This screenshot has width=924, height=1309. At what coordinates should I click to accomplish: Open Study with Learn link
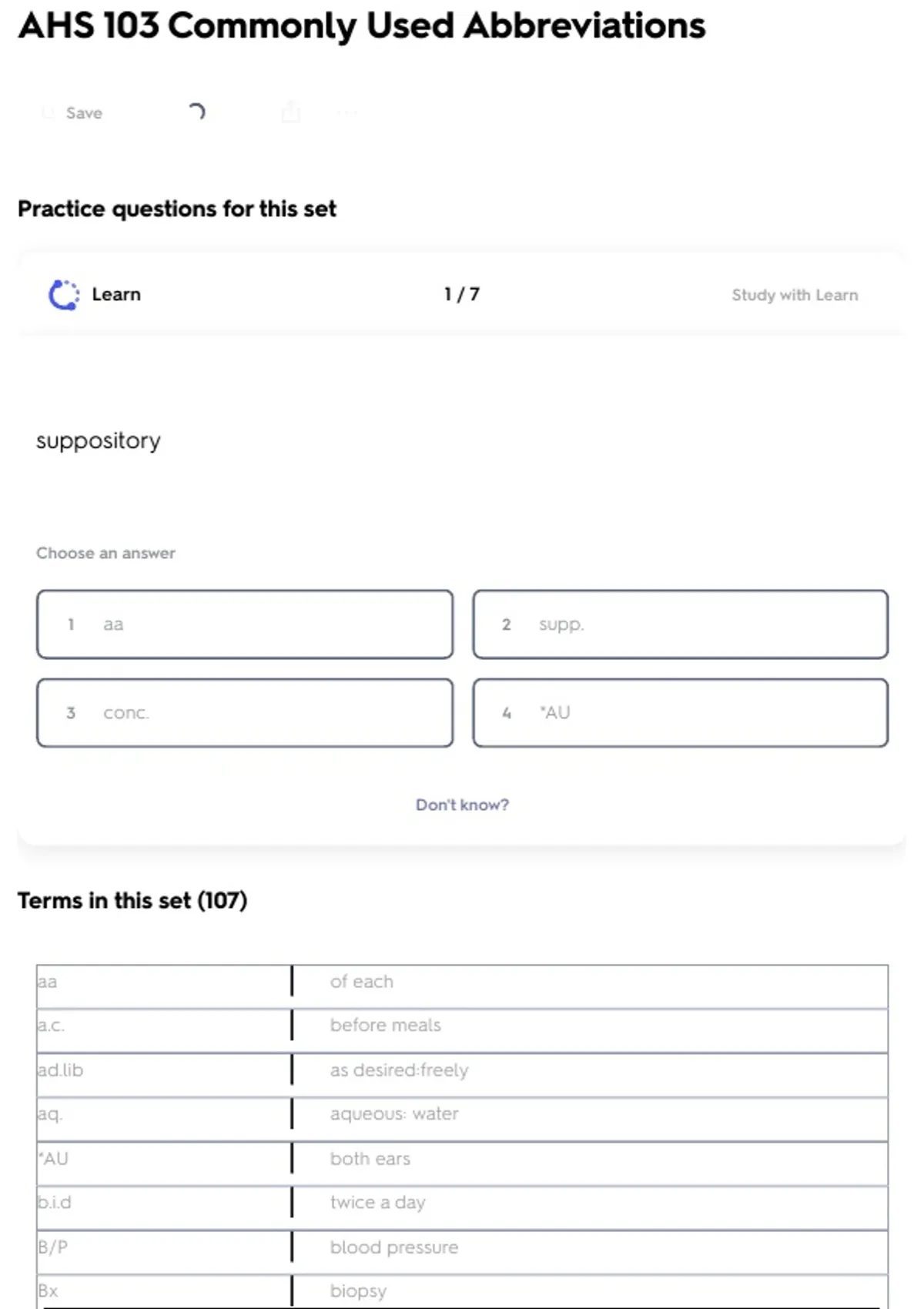point(794,295)
